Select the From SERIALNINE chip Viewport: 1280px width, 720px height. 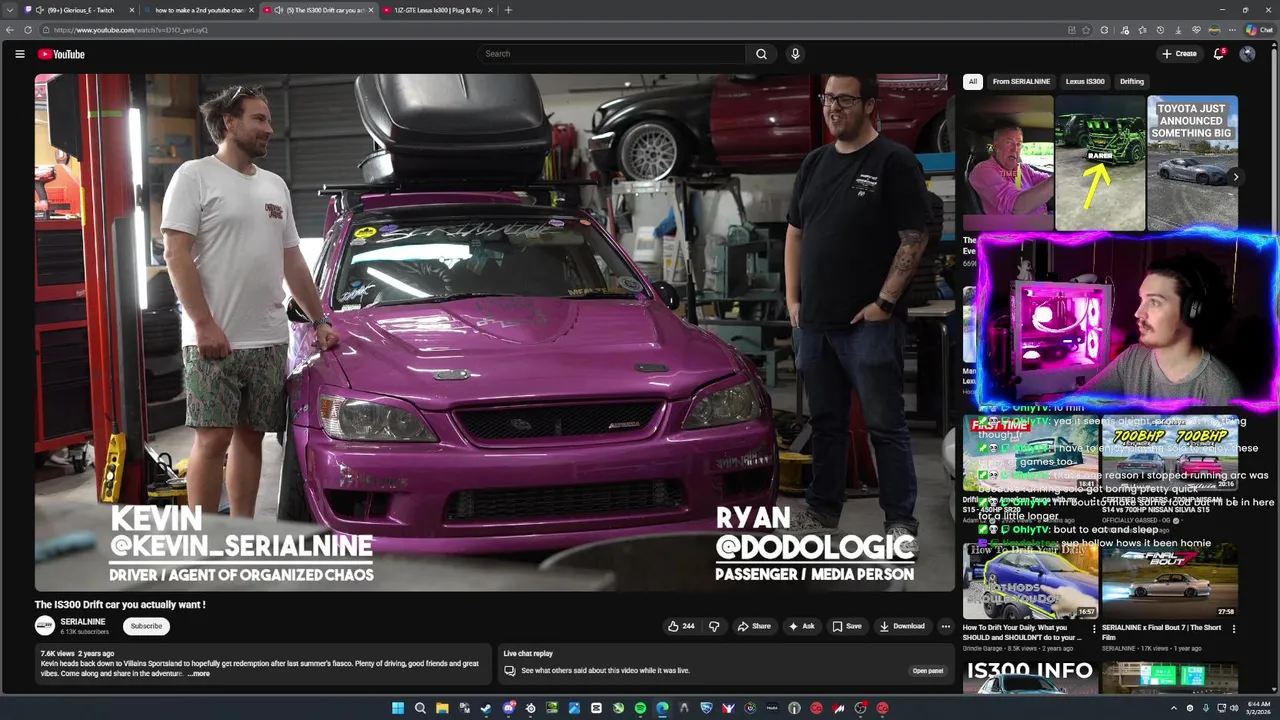(1021, 81)
